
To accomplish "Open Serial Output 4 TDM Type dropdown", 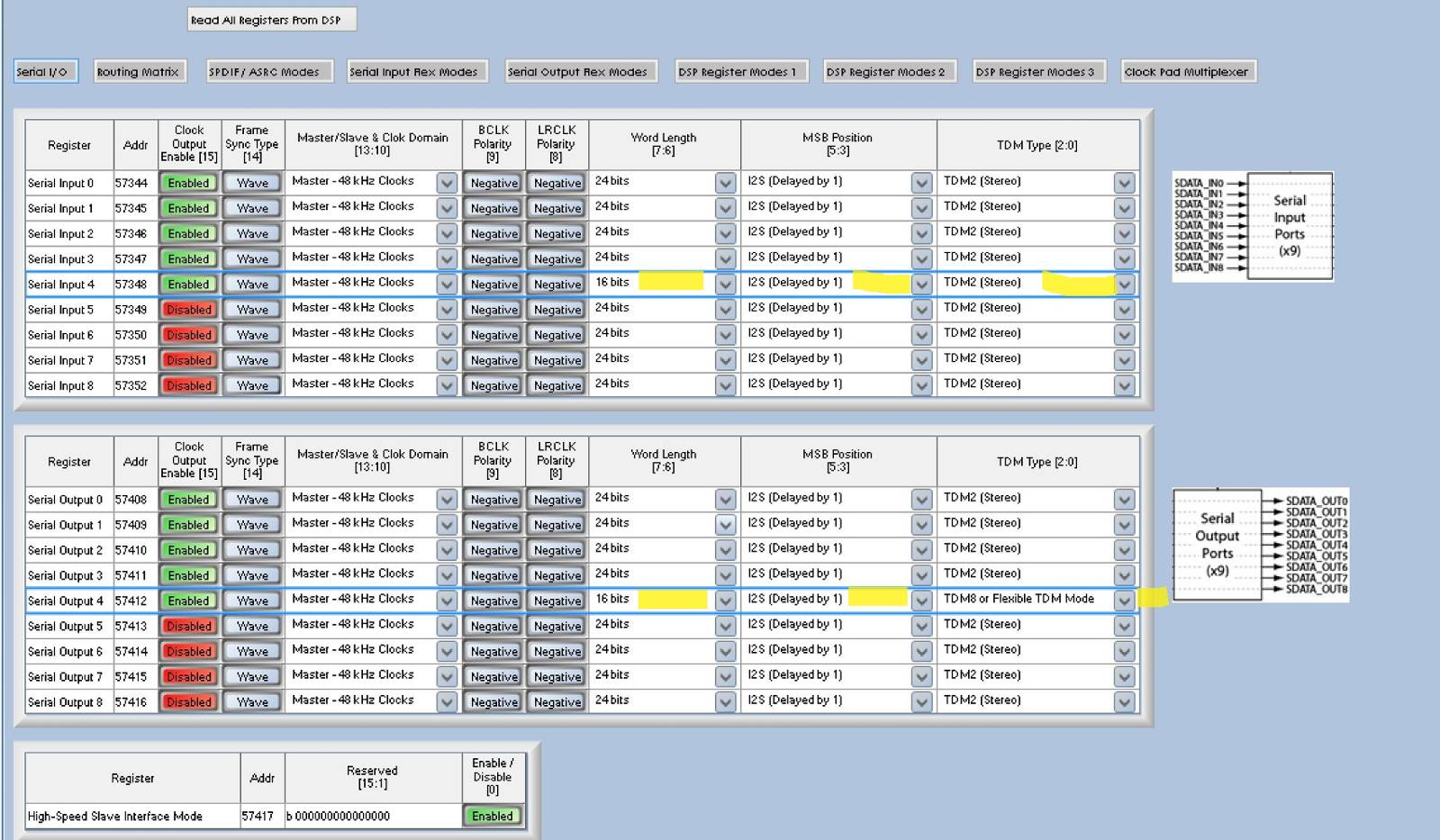I will click(x=1124, y=601).
